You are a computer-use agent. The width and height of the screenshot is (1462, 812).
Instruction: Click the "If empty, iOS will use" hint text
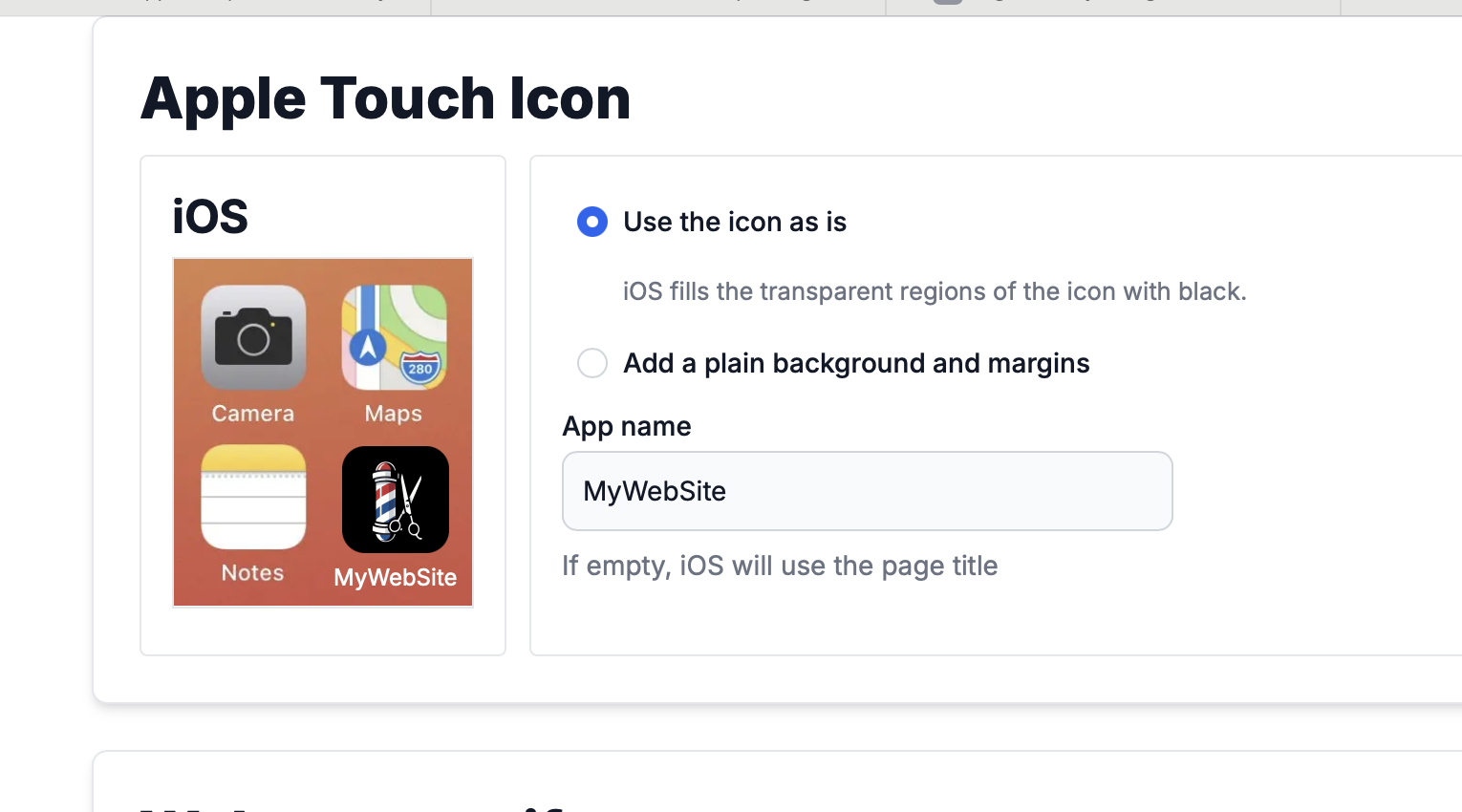(x=780, y=565)
